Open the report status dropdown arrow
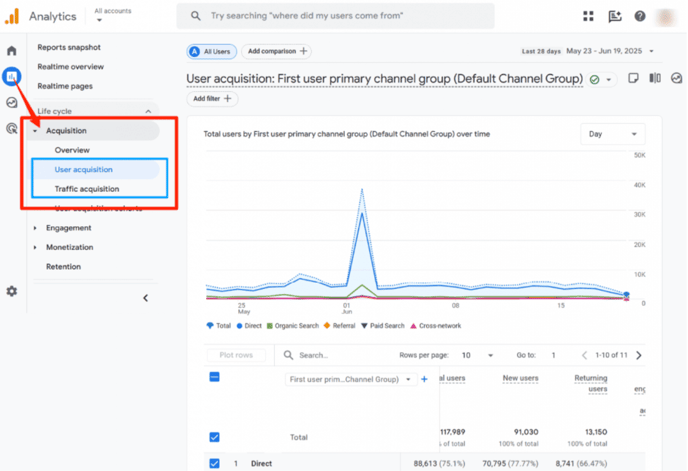 click(609, 79)
